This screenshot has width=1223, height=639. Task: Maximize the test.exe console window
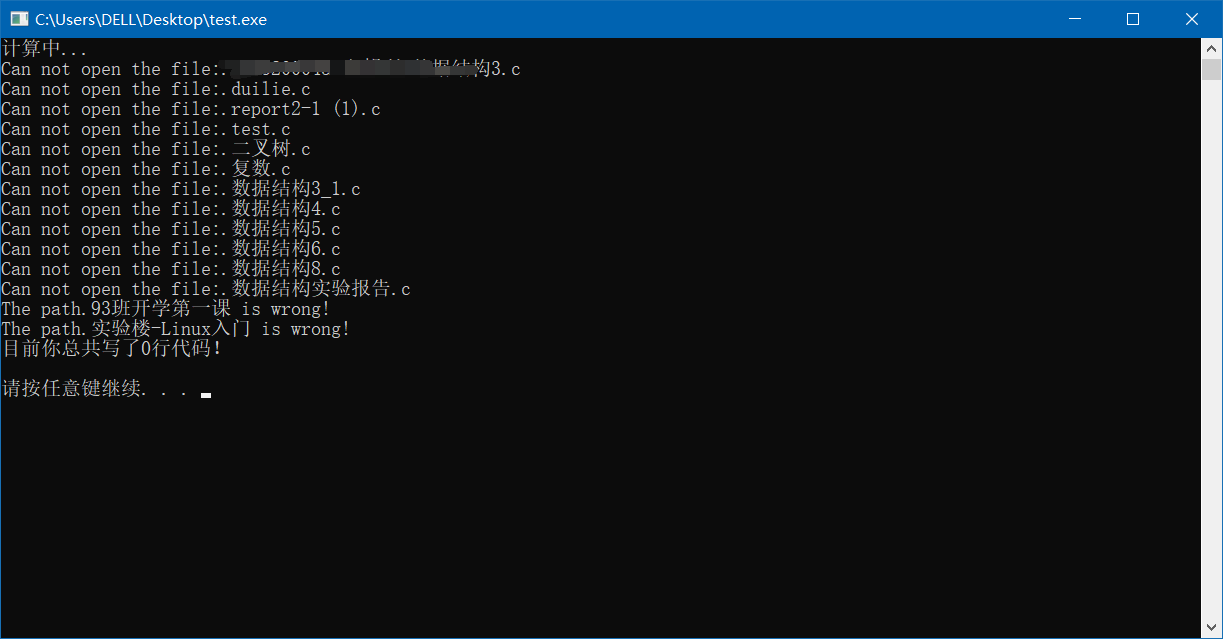pyautogui.click(x=1133, y=19)
